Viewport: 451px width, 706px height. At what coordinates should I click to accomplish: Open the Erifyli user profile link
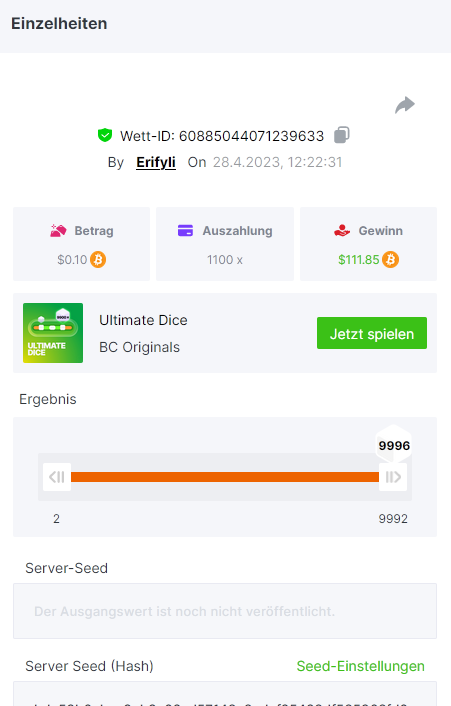coord(156,162)
